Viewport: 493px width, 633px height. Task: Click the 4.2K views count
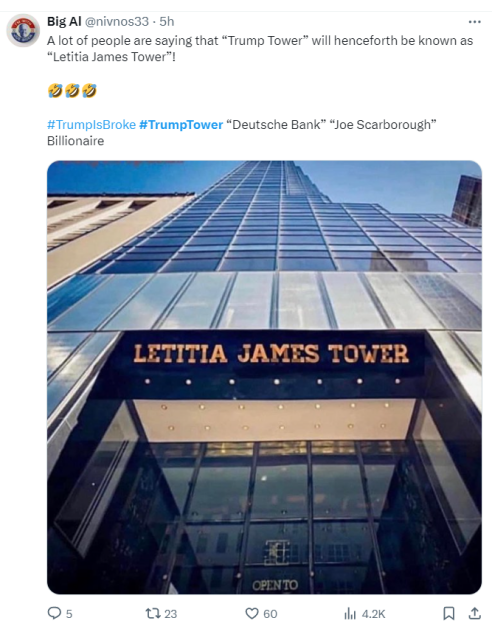(x=373, y=614)
